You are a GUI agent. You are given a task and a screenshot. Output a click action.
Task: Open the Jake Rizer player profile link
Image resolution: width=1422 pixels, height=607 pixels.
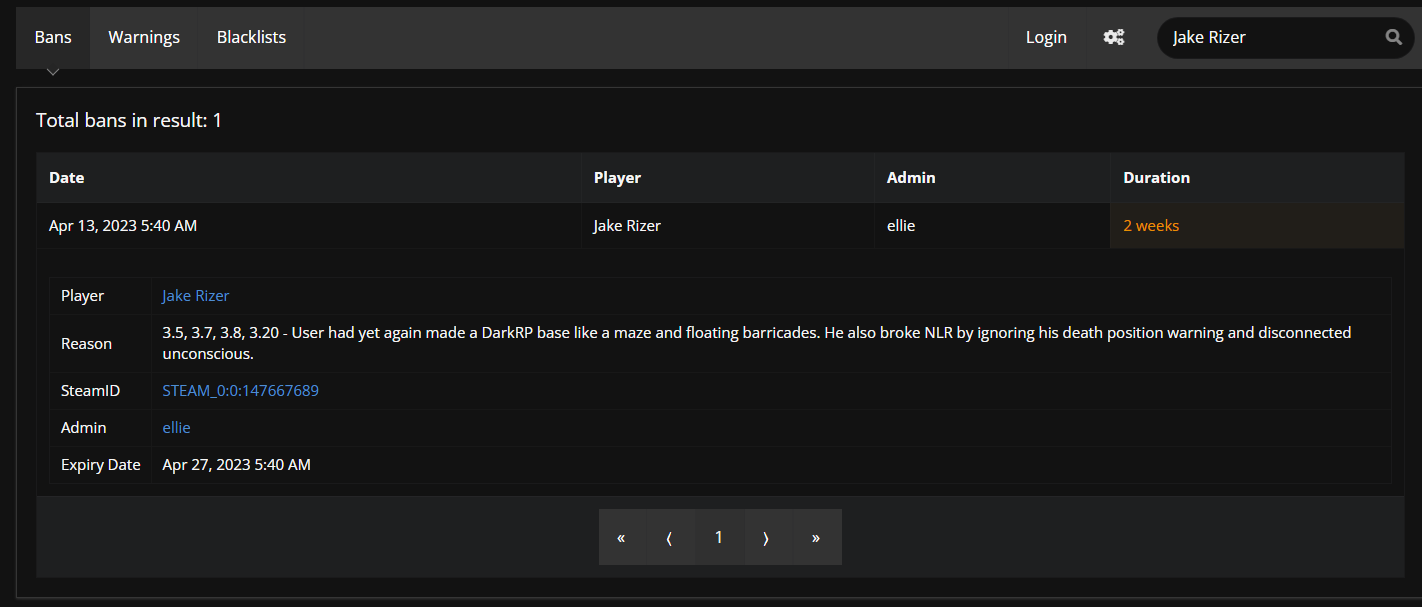[196, 296]
